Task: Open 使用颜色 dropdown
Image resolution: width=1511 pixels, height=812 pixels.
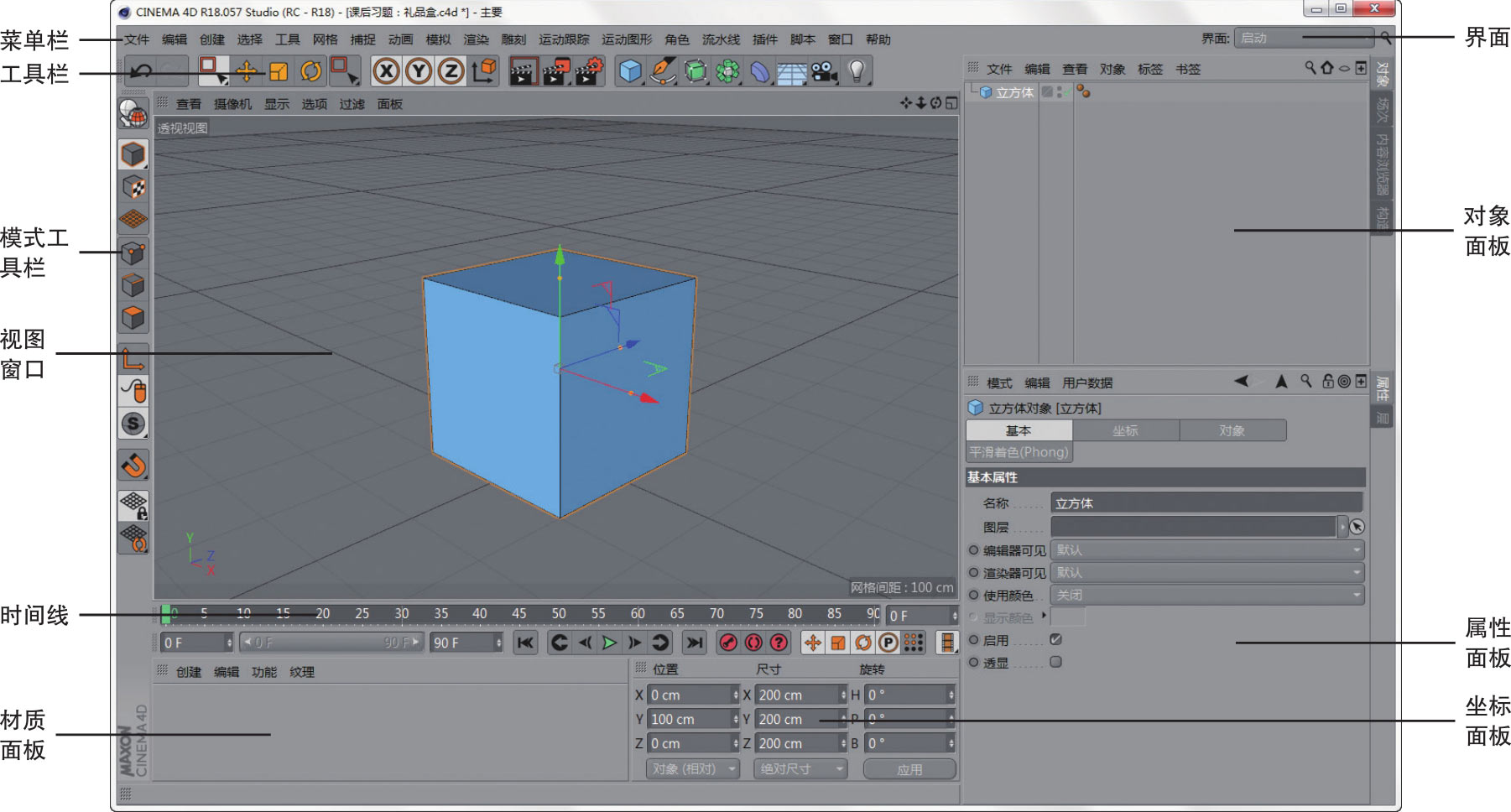Action: click(x=1207, y=596)
